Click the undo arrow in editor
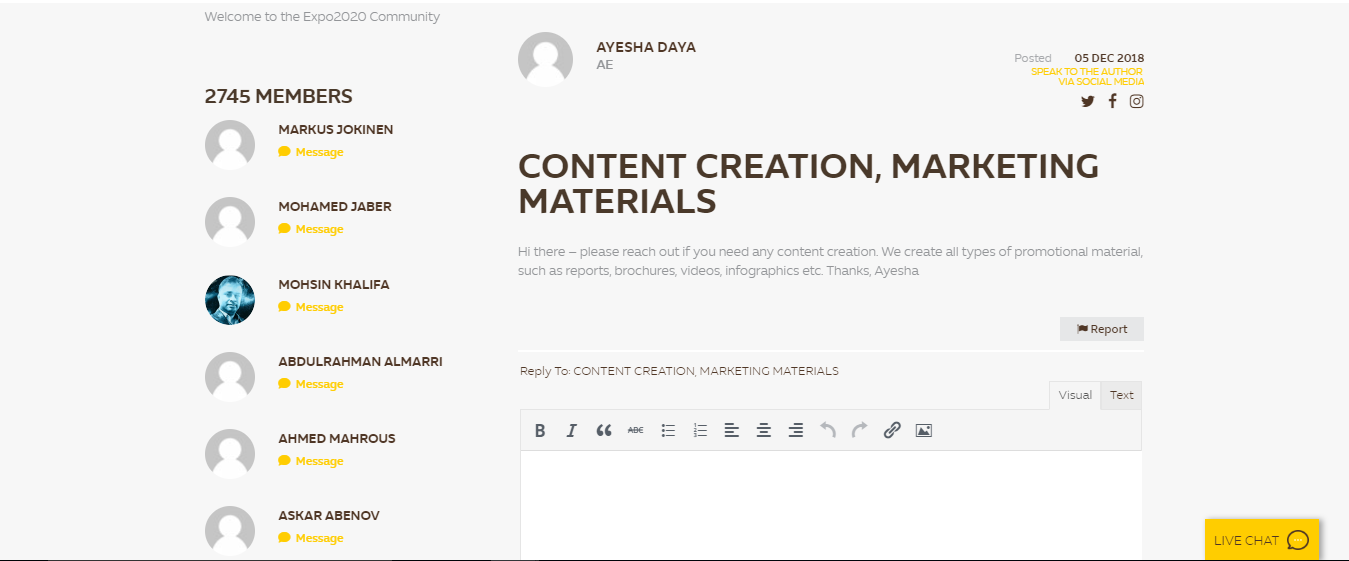The height and width of the screenshot is (561, 1349). click(828, 431)
